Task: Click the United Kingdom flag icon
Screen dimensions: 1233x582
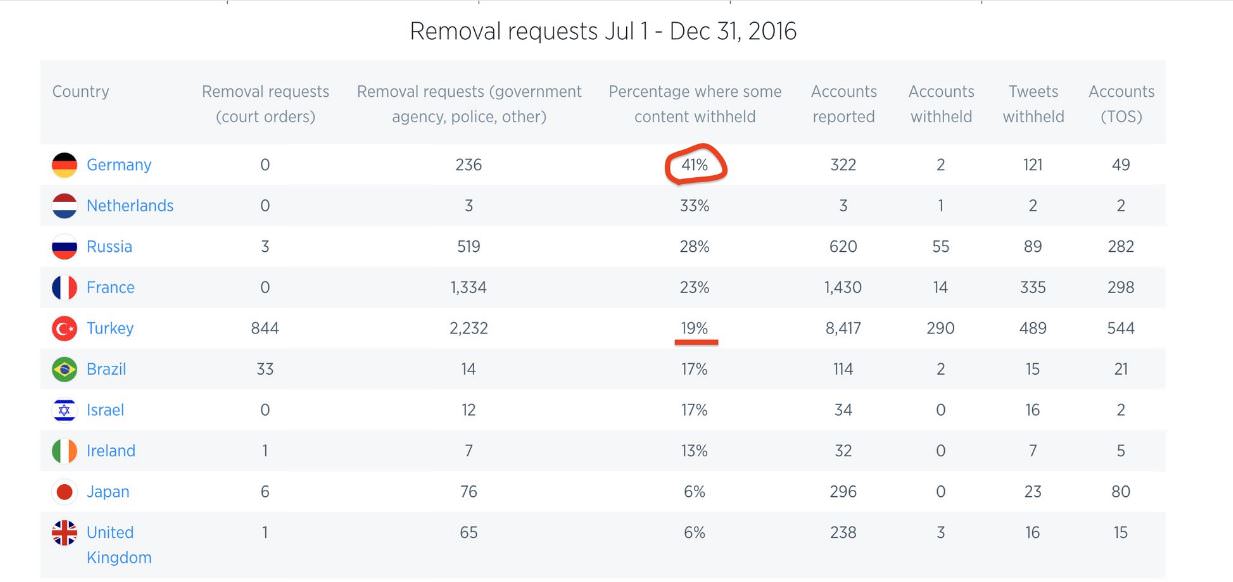Action: click(64, 533)
